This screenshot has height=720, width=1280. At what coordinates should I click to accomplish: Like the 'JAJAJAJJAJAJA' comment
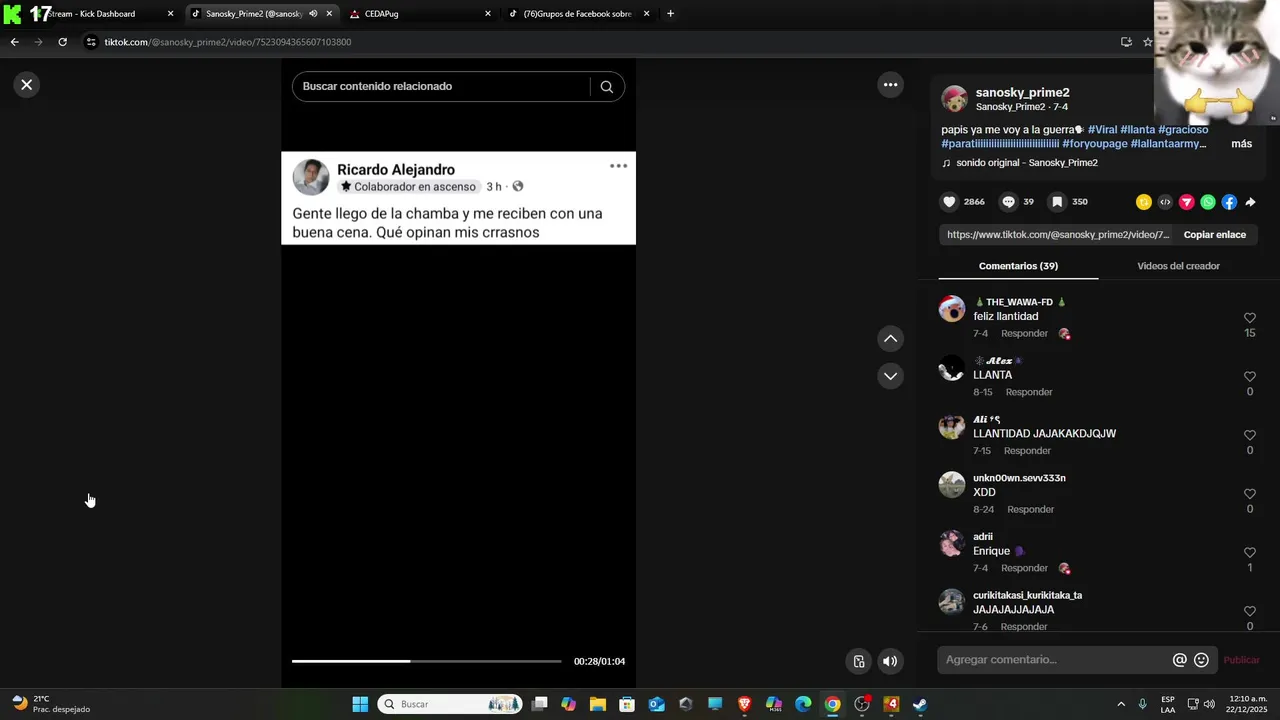(1249, 612)
